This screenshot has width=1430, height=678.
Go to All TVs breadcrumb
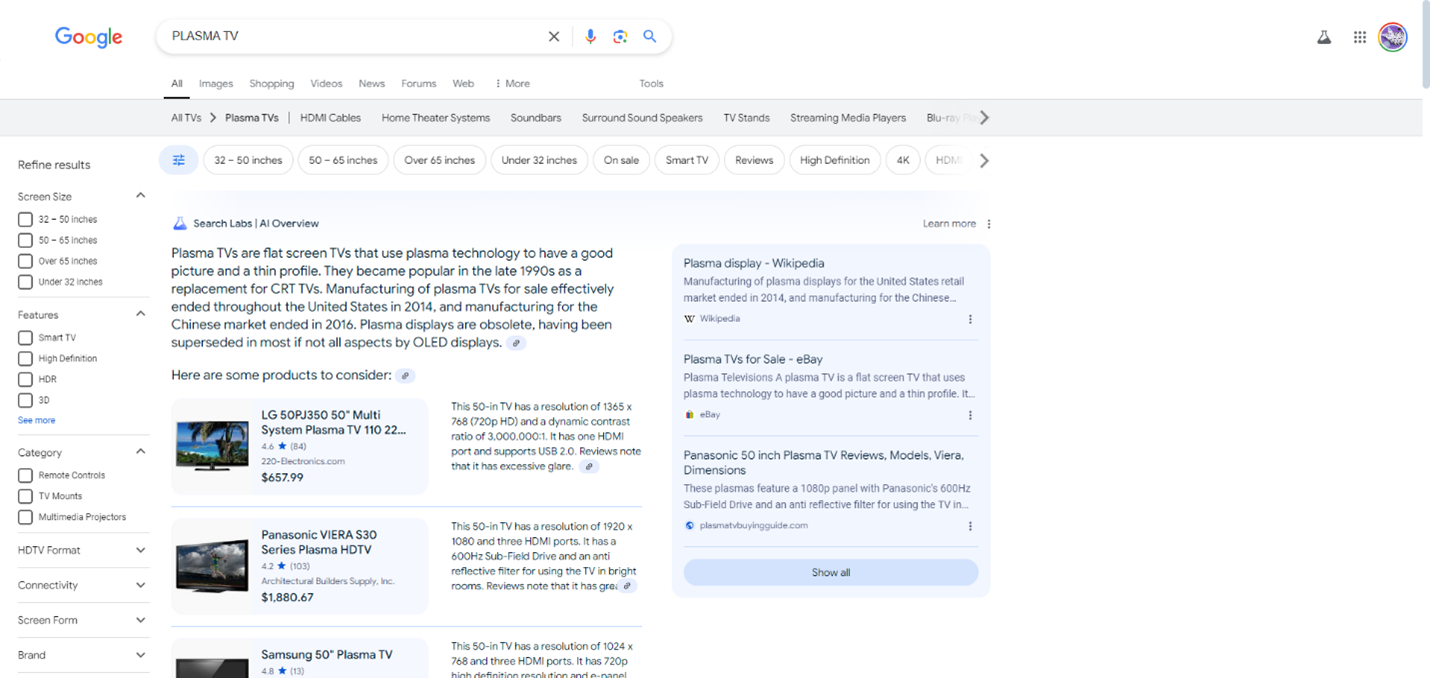pos(186,118)
